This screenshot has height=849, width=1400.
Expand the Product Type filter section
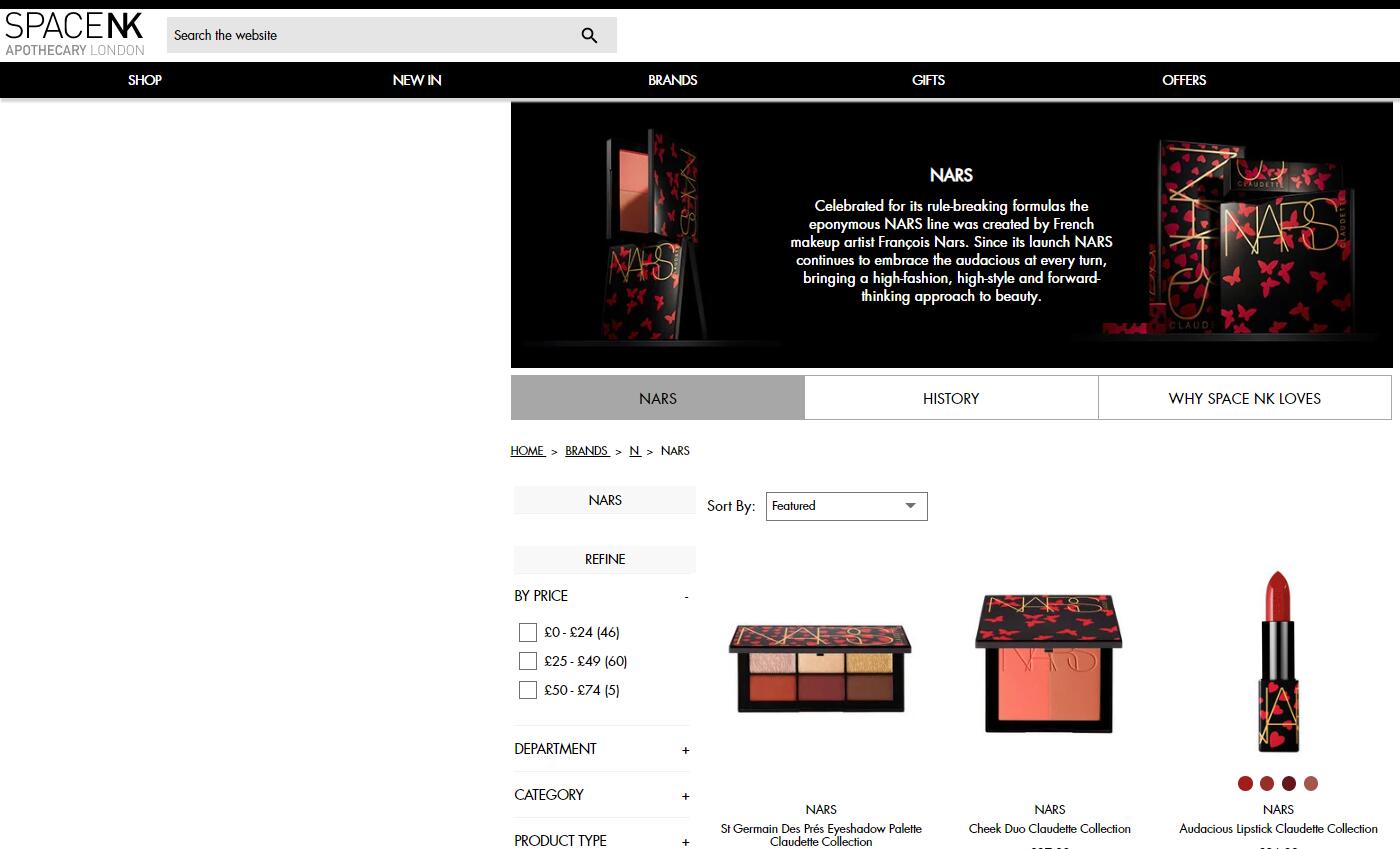pyautogui.click(x=602, y=841)
